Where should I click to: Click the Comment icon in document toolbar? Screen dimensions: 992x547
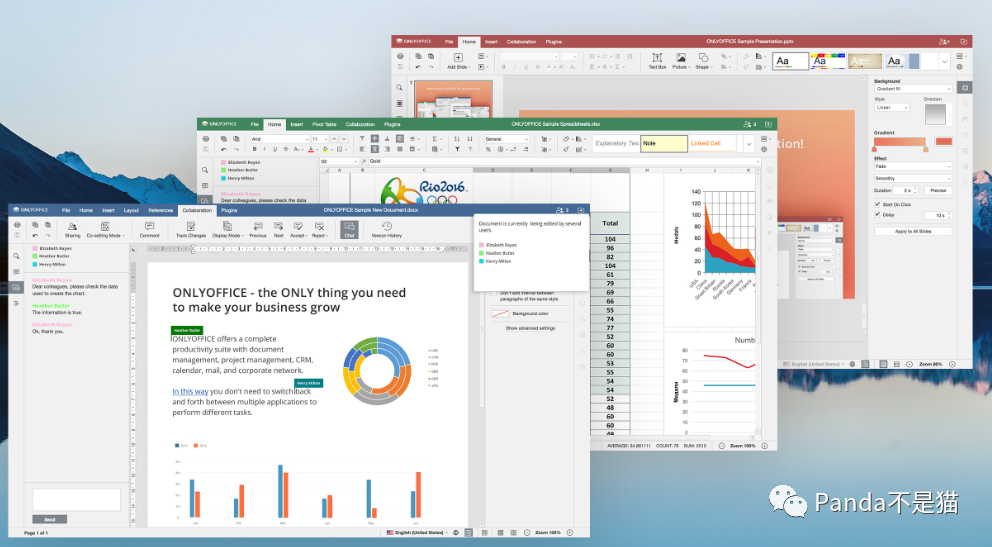click(x=149, y=229)
